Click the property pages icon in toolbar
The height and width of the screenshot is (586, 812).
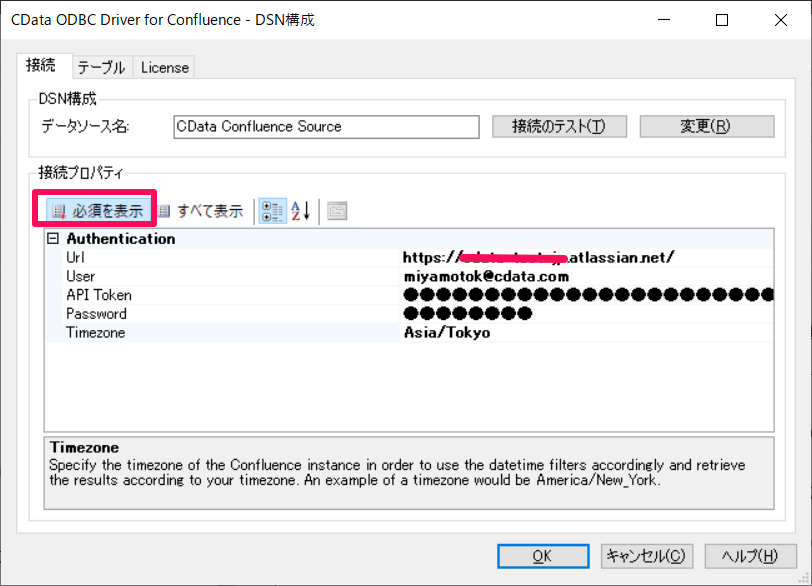[337, 211]
